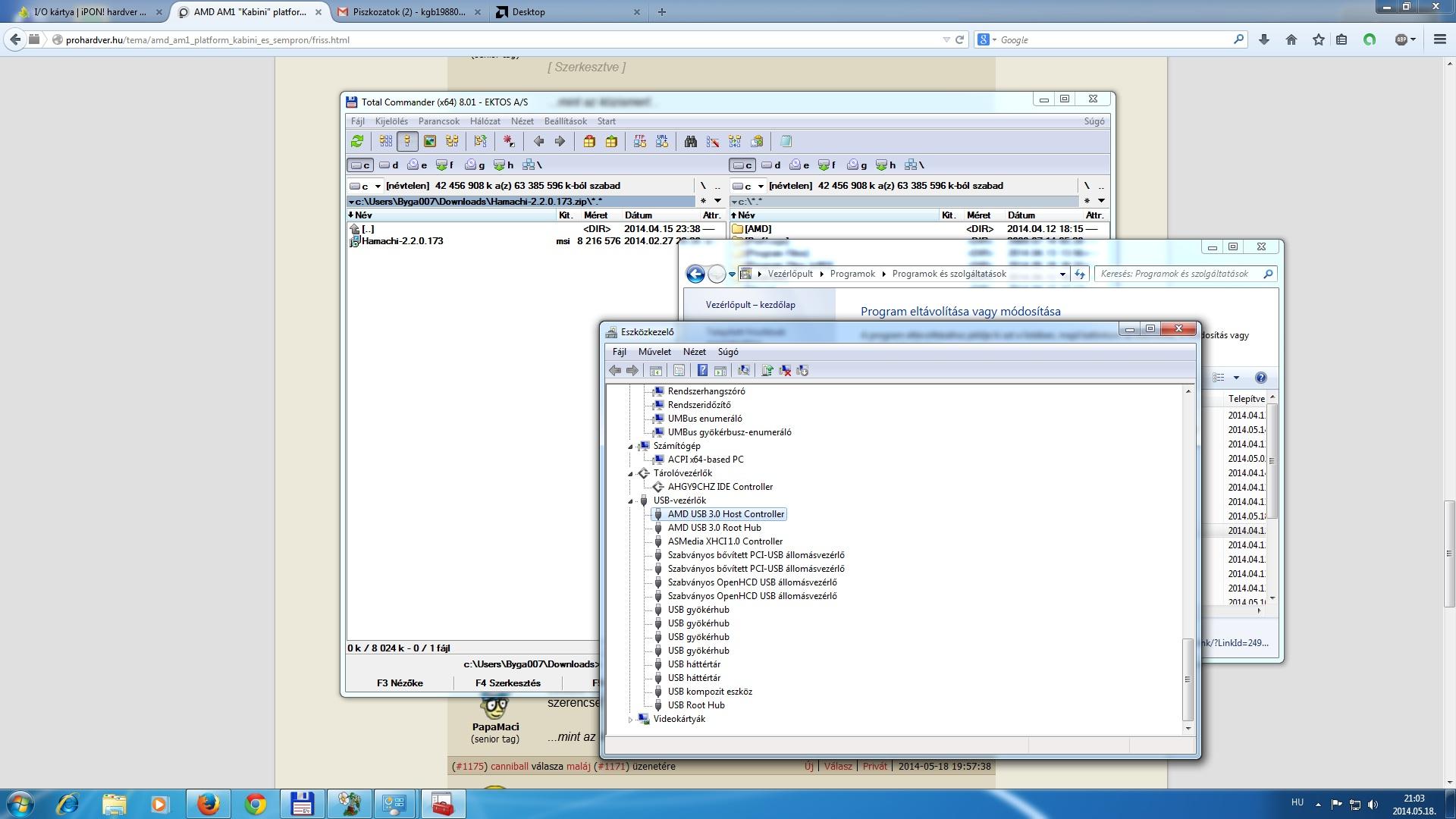Viewport: 1456px width, 819px height.
Task: Click the Notepad icon in Total Commander toolbar
Action: pyautogui.click(x=786, y=142)
